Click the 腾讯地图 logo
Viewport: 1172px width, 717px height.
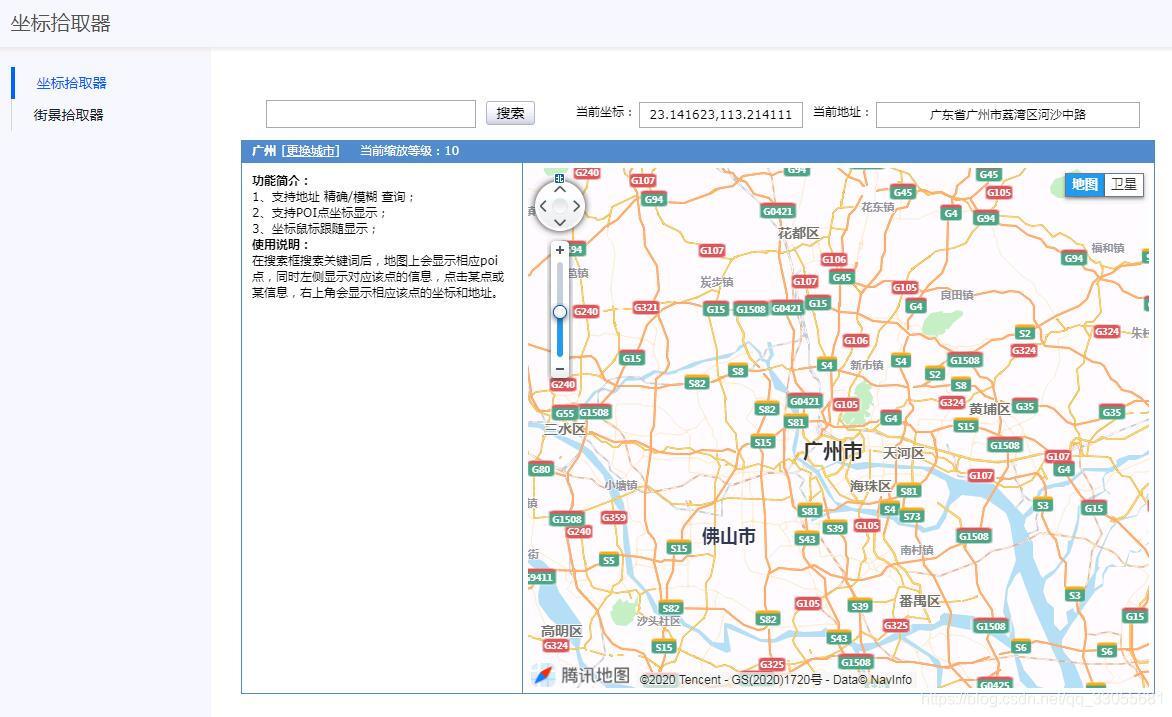(581, 675)
